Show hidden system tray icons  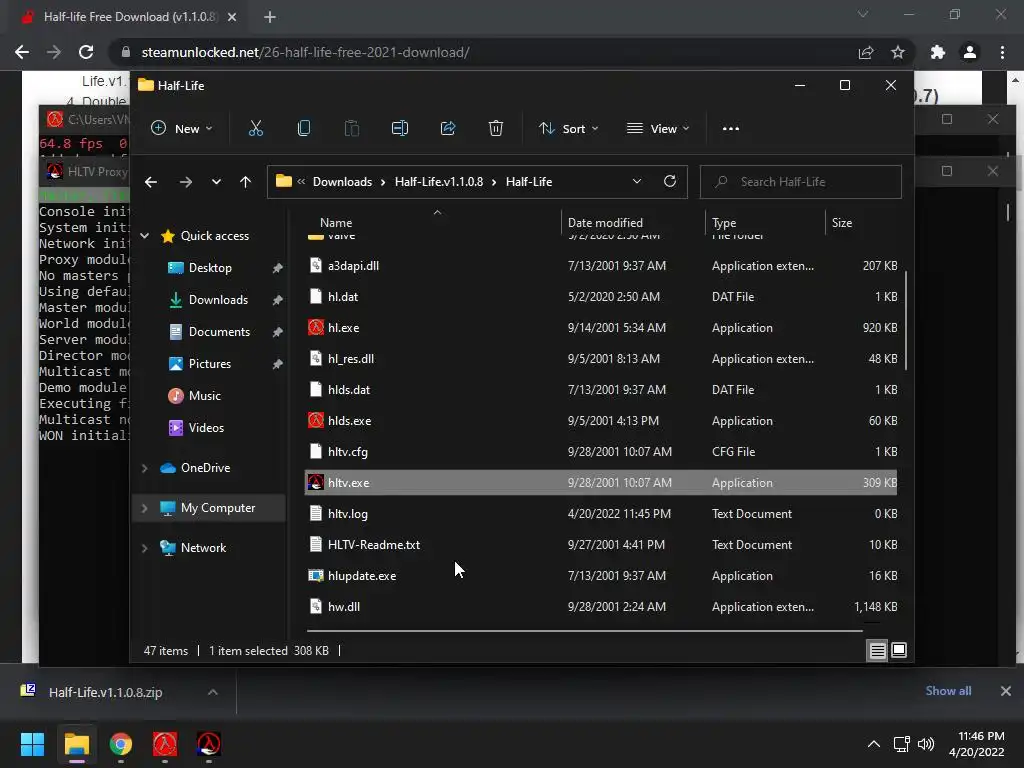pos(873,744)
